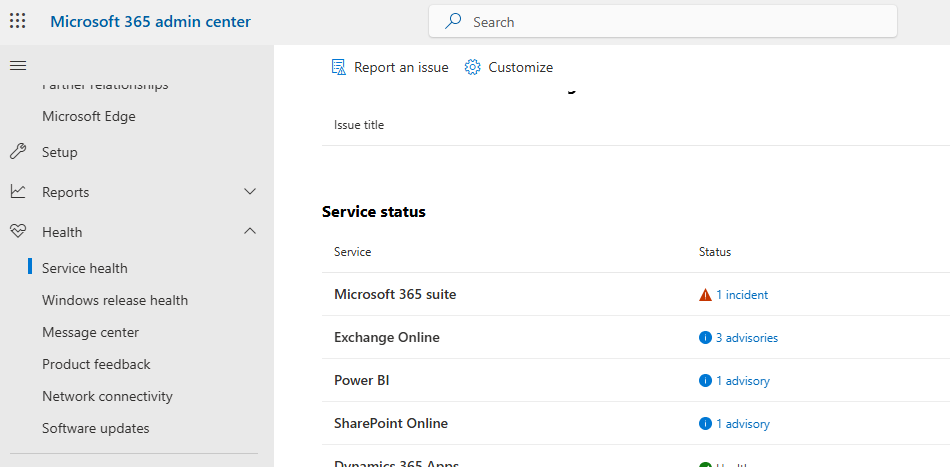Open Windows release health
Viewport: 950px width, 467px height.
[115, 300]
